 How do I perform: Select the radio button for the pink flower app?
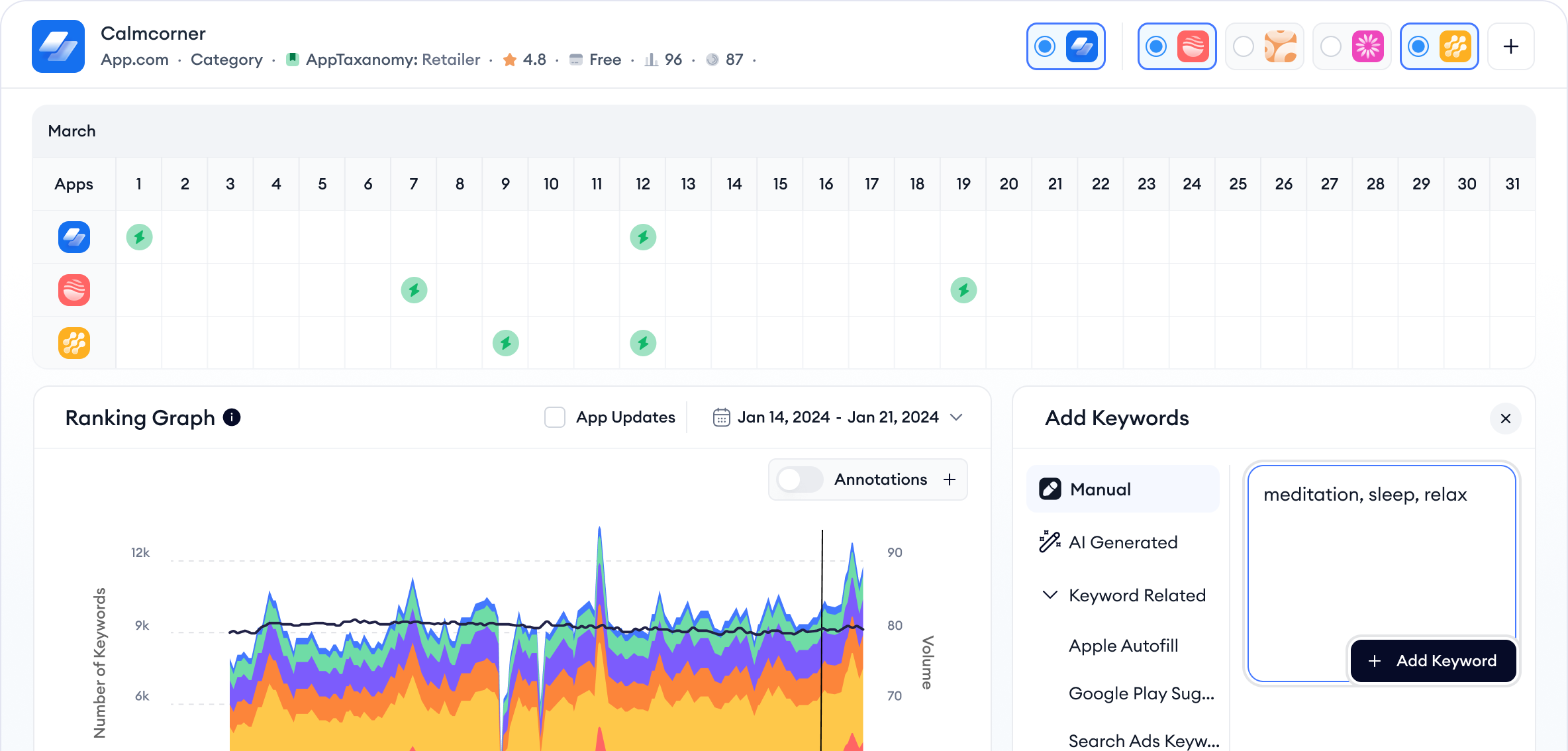pyautogui.click(x=1332, y=46)
